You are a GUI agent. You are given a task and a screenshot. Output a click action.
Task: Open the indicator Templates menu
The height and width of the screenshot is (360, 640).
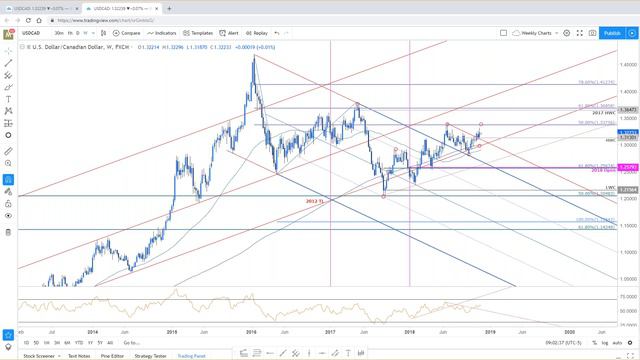(x=198, y=33)
